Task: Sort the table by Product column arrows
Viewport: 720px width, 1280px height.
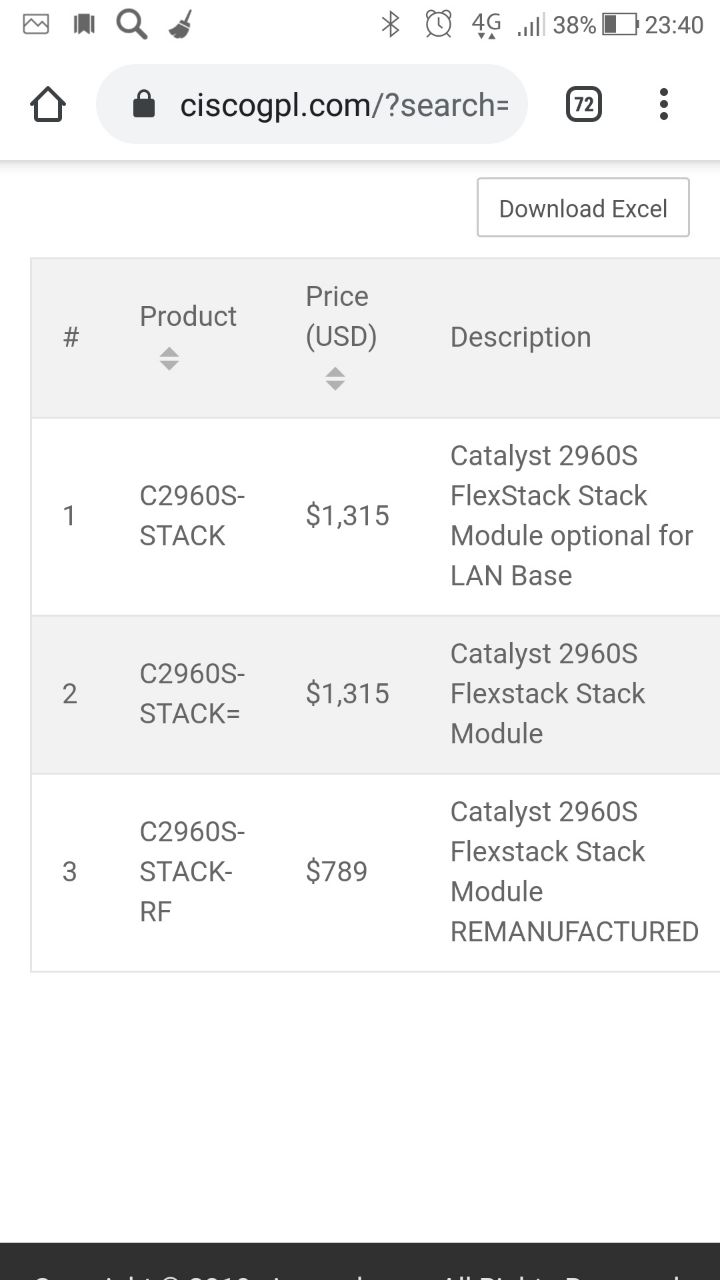Action: 169,358
